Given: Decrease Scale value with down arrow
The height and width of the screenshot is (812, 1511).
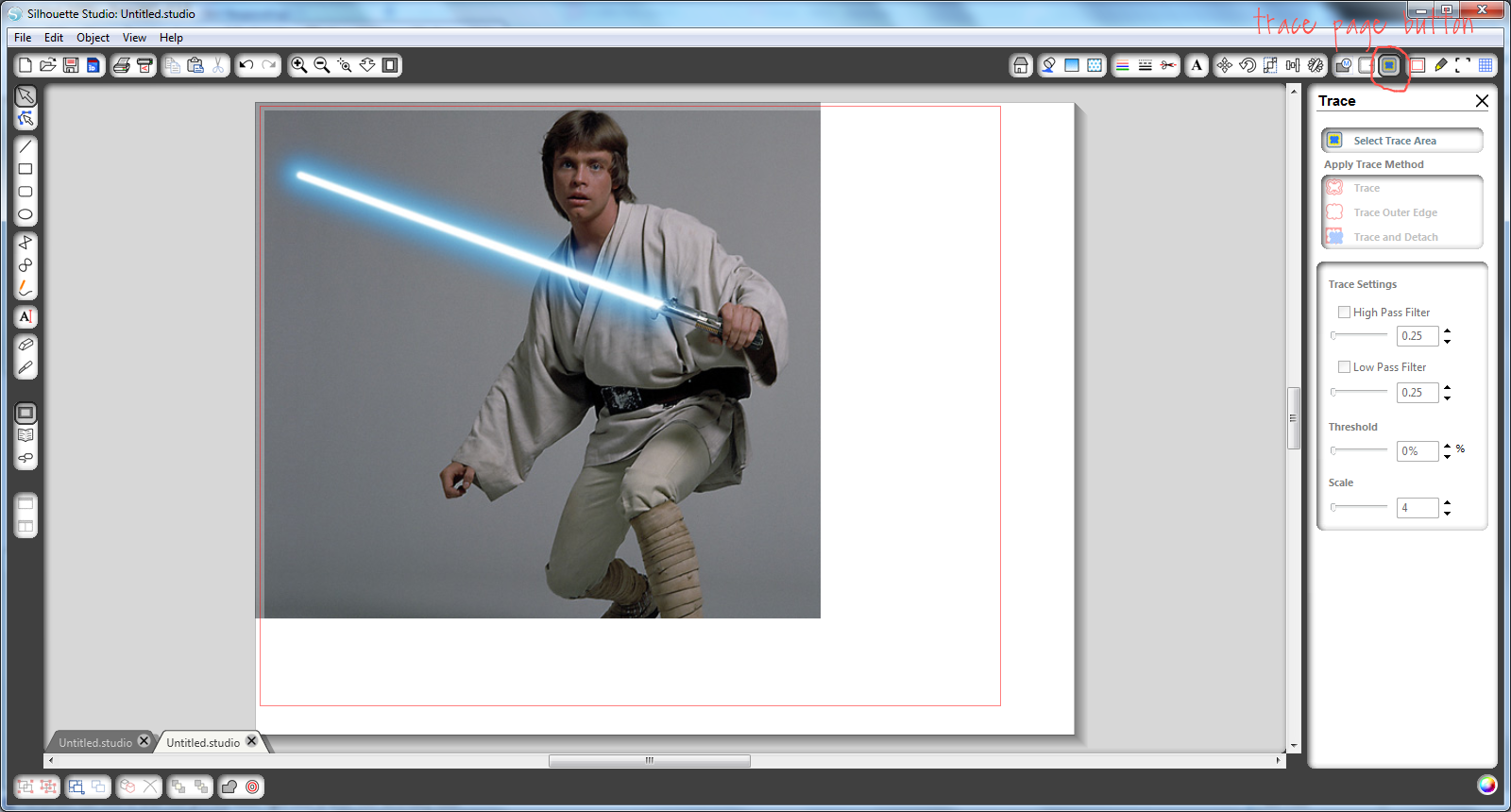Looking at the screenshot, I should click(x=1447, y=513).
